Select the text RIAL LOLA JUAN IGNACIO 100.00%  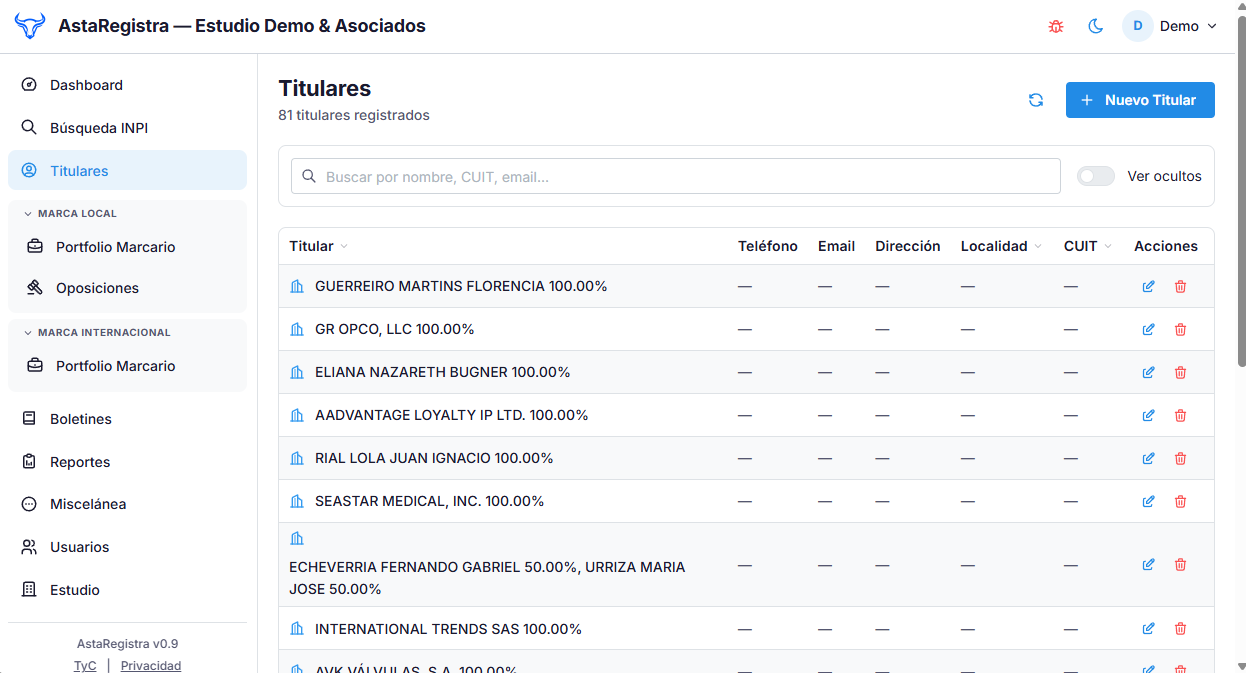pos(434,458)
